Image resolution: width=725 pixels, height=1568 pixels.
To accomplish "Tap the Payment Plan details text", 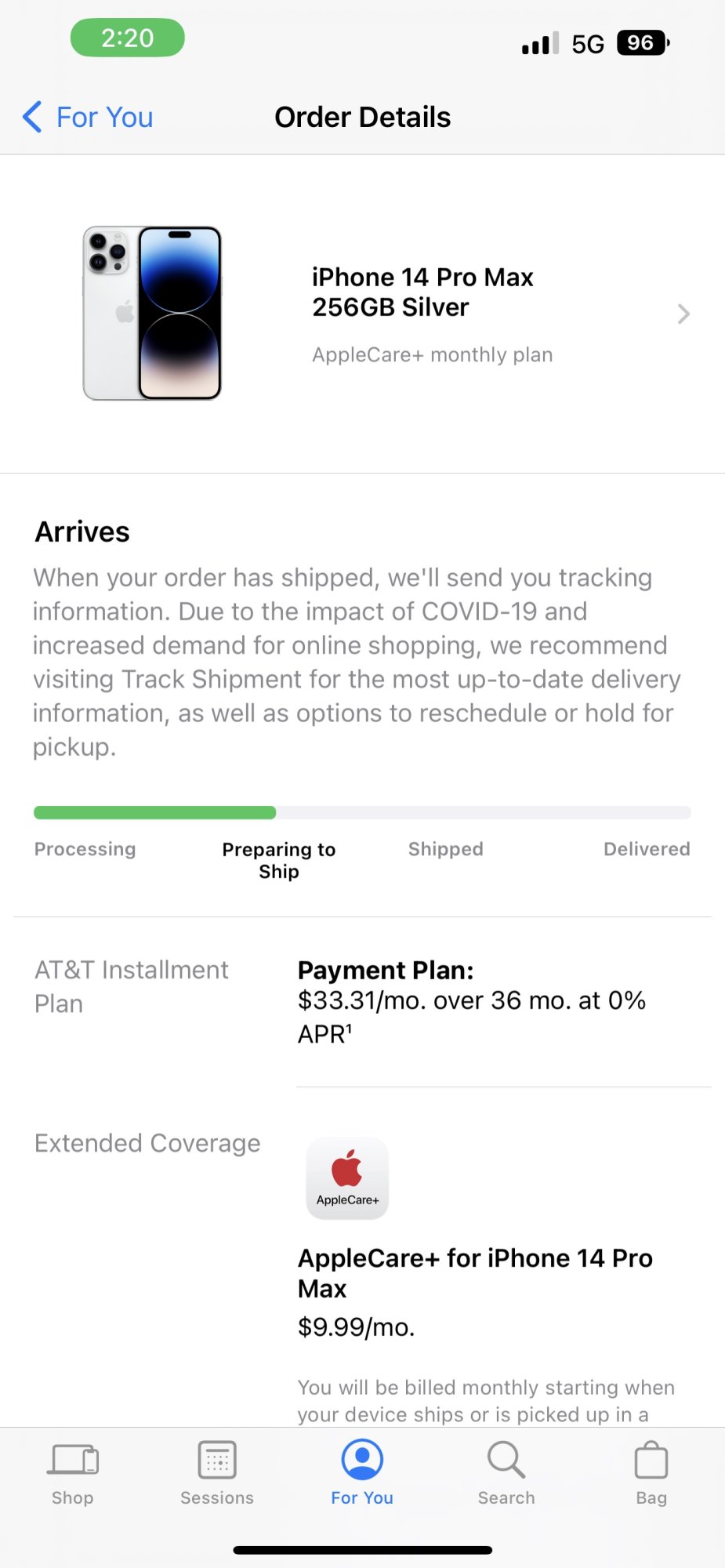I will (472, 1002).
